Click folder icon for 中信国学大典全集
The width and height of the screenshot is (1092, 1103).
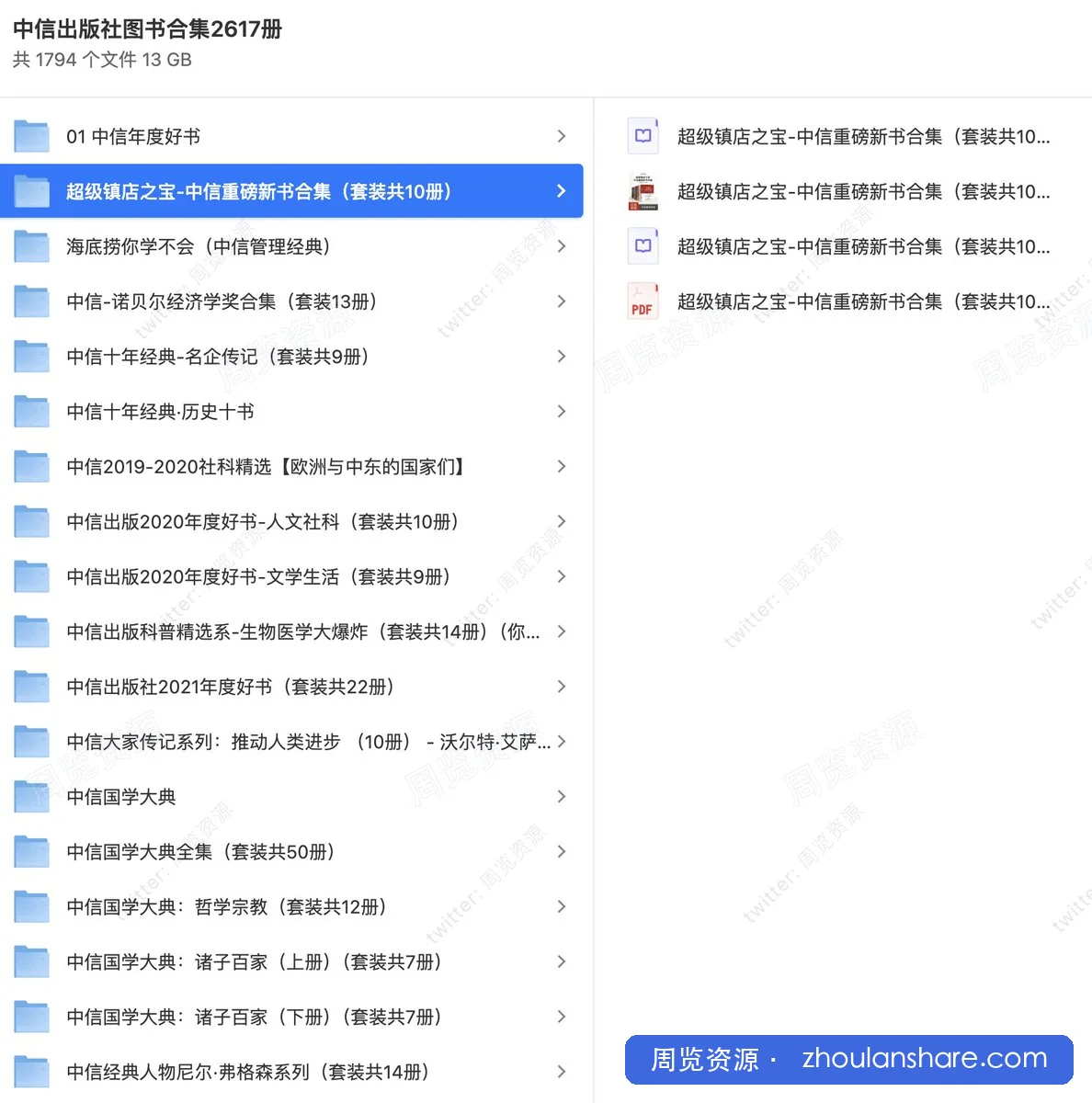coord(31,852)
